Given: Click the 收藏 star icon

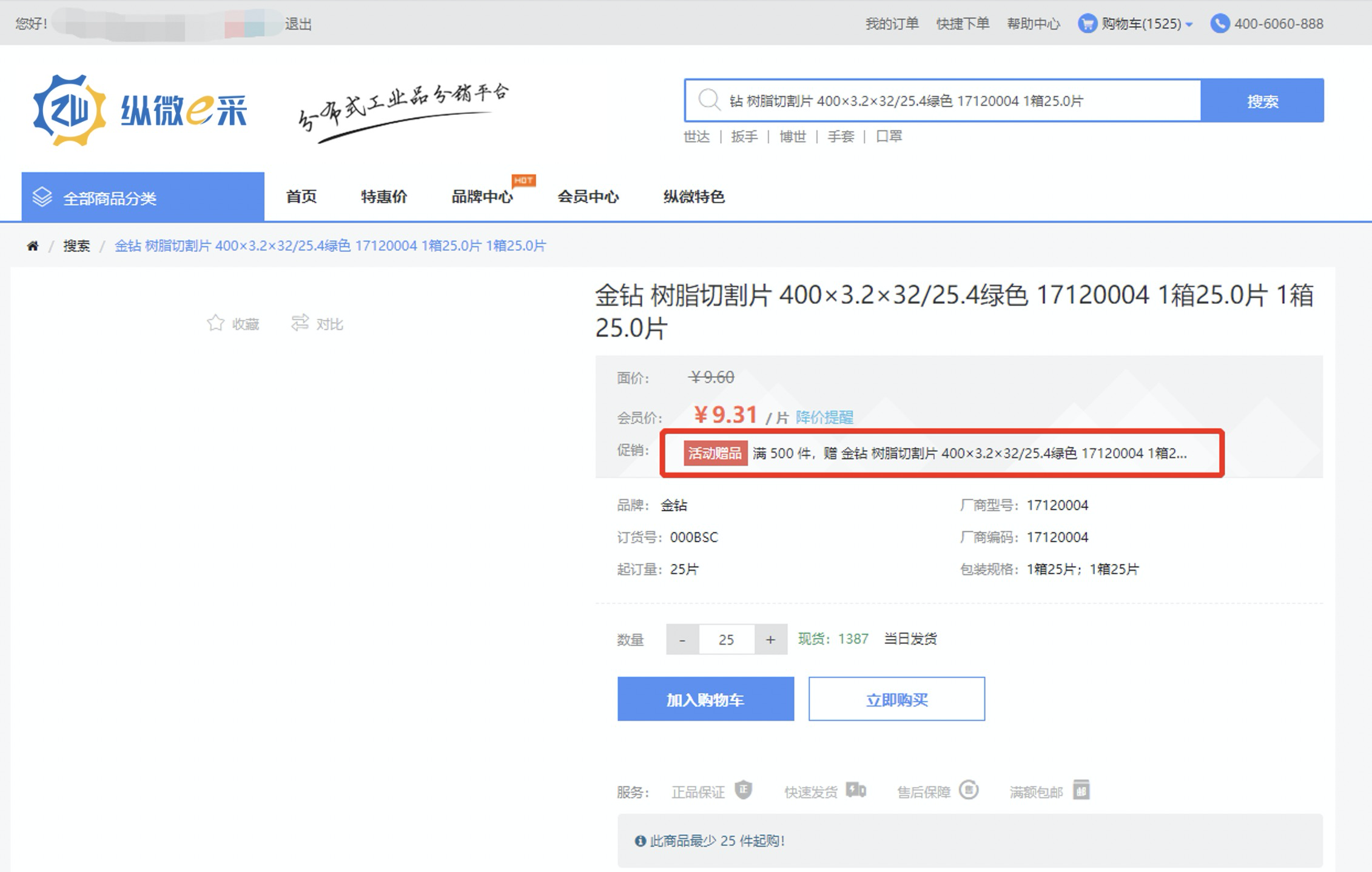Looking at the screenshot, I should point(215,323).
